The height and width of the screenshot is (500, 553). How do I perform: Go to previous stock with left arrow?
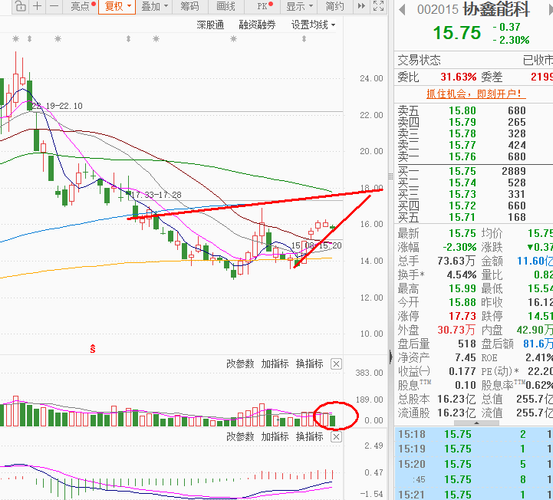[402, 10]
